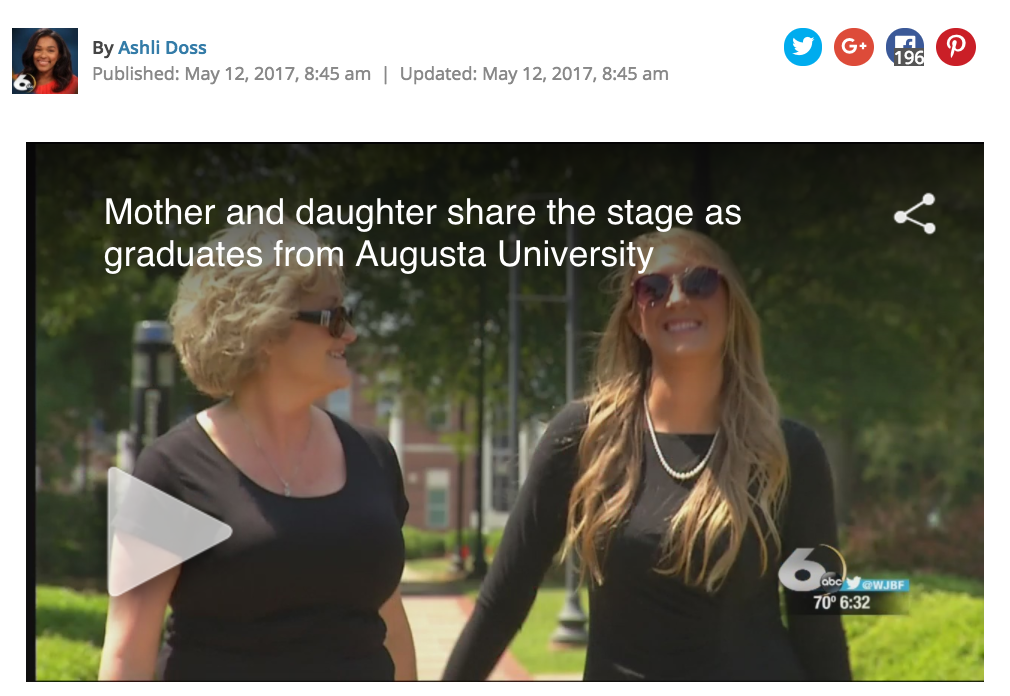Open Ashli Doss author page link
Viewport: 1010px width, 696px height.
coord(162,48)
